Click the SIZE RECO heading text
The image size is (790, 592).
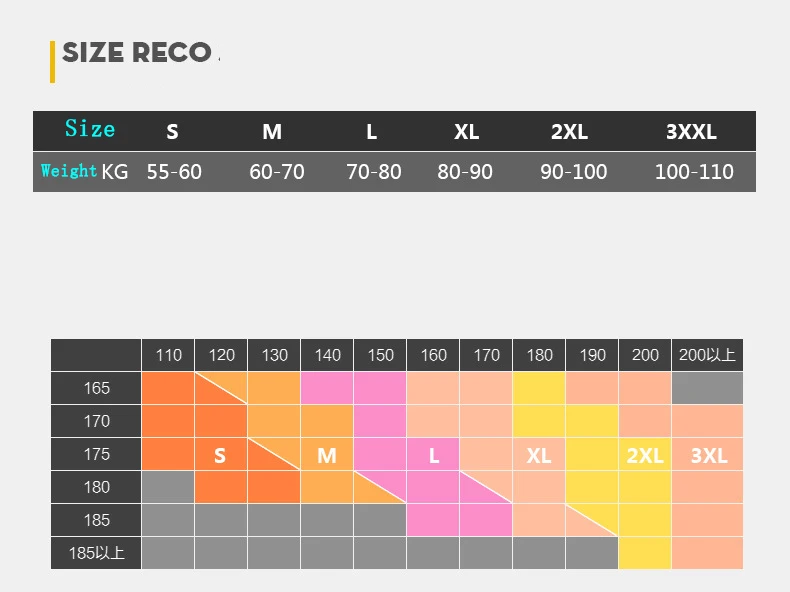tap(137, 52)
